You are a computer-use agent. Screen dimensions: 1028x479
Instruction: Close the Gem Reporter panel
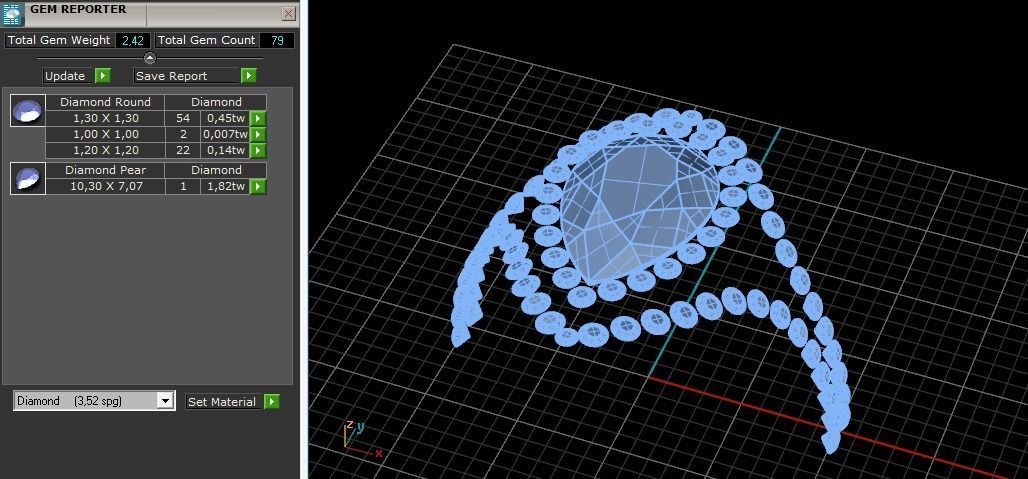pos(288,14)
